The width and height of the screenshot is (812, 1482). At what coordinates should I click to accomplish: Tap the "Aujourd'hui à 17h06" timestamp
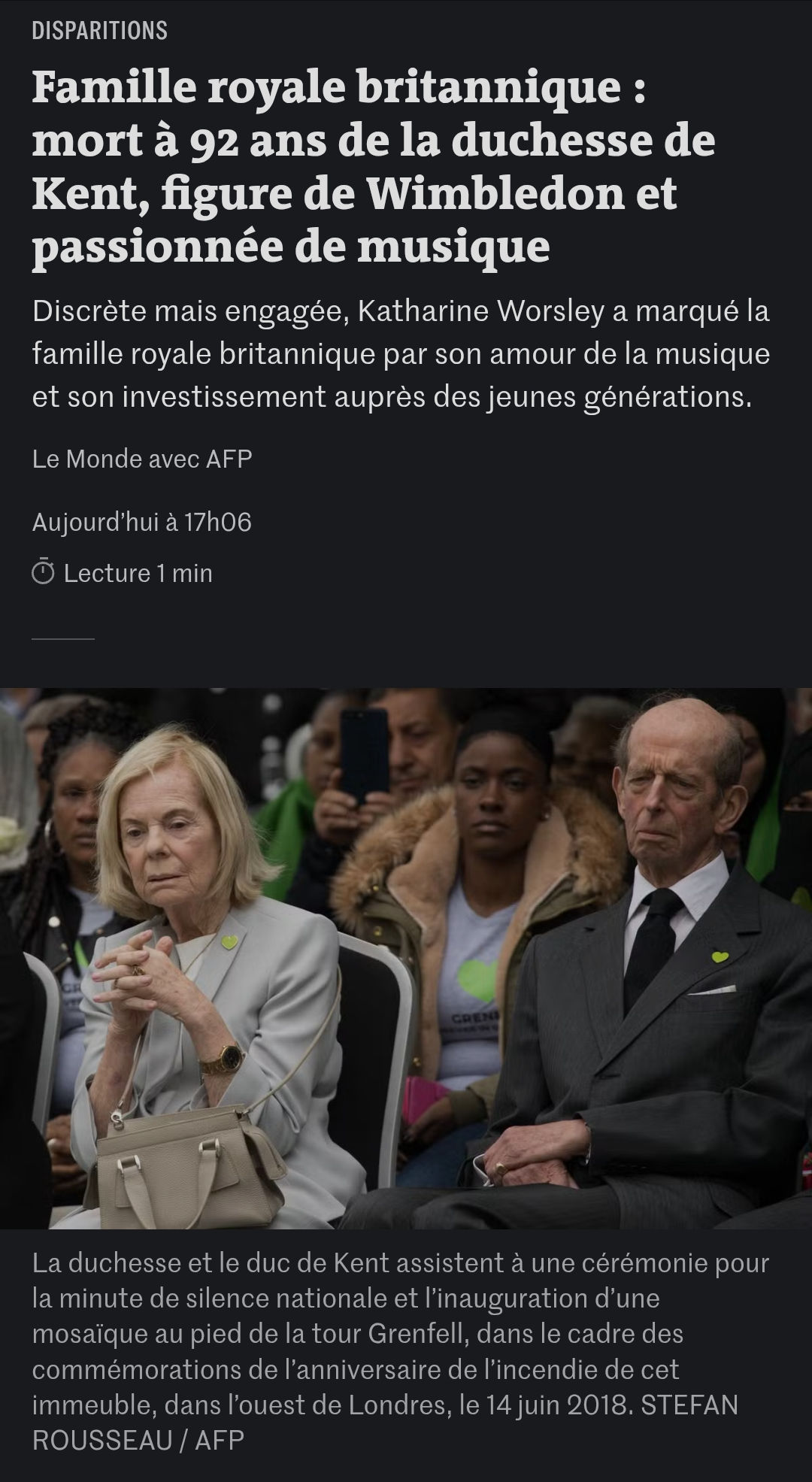[x=141, y=522]
